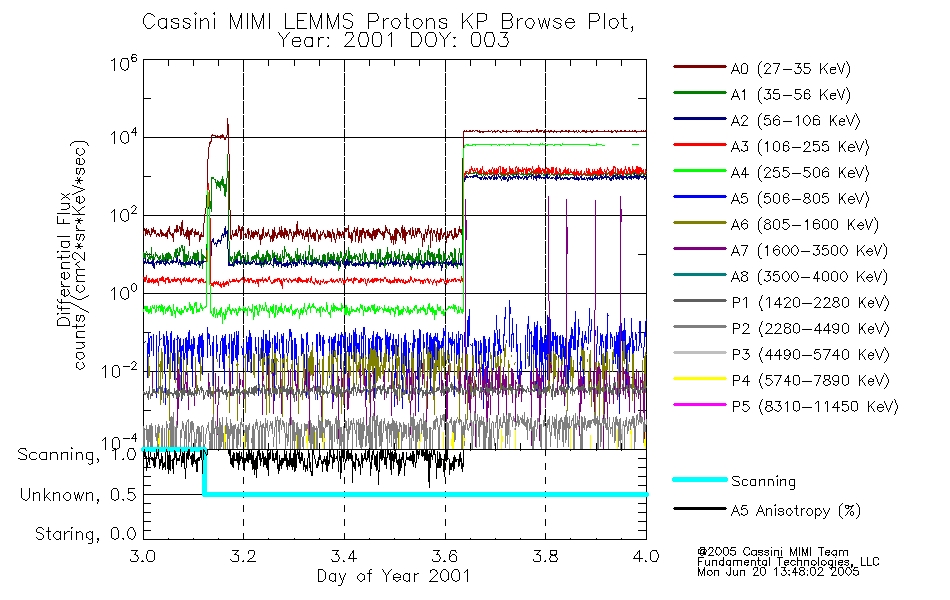Screen dimensions: 950x600
Task: Click the blue A5 legend line swatch
Action: click(699, 197)
